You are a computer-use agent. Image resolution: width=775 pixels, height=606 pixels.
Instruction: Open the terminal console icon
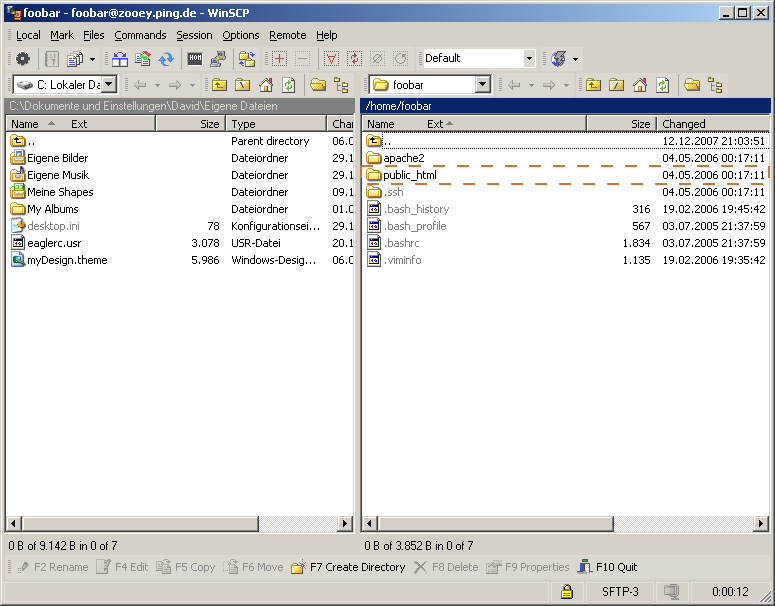[195, 59]
